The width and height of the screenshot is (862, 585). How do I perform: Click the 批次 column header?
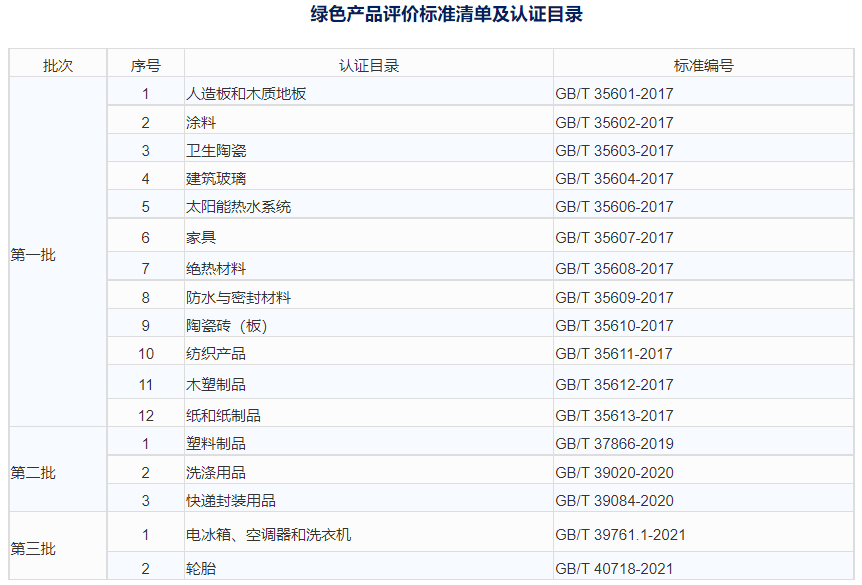[58, 66]
